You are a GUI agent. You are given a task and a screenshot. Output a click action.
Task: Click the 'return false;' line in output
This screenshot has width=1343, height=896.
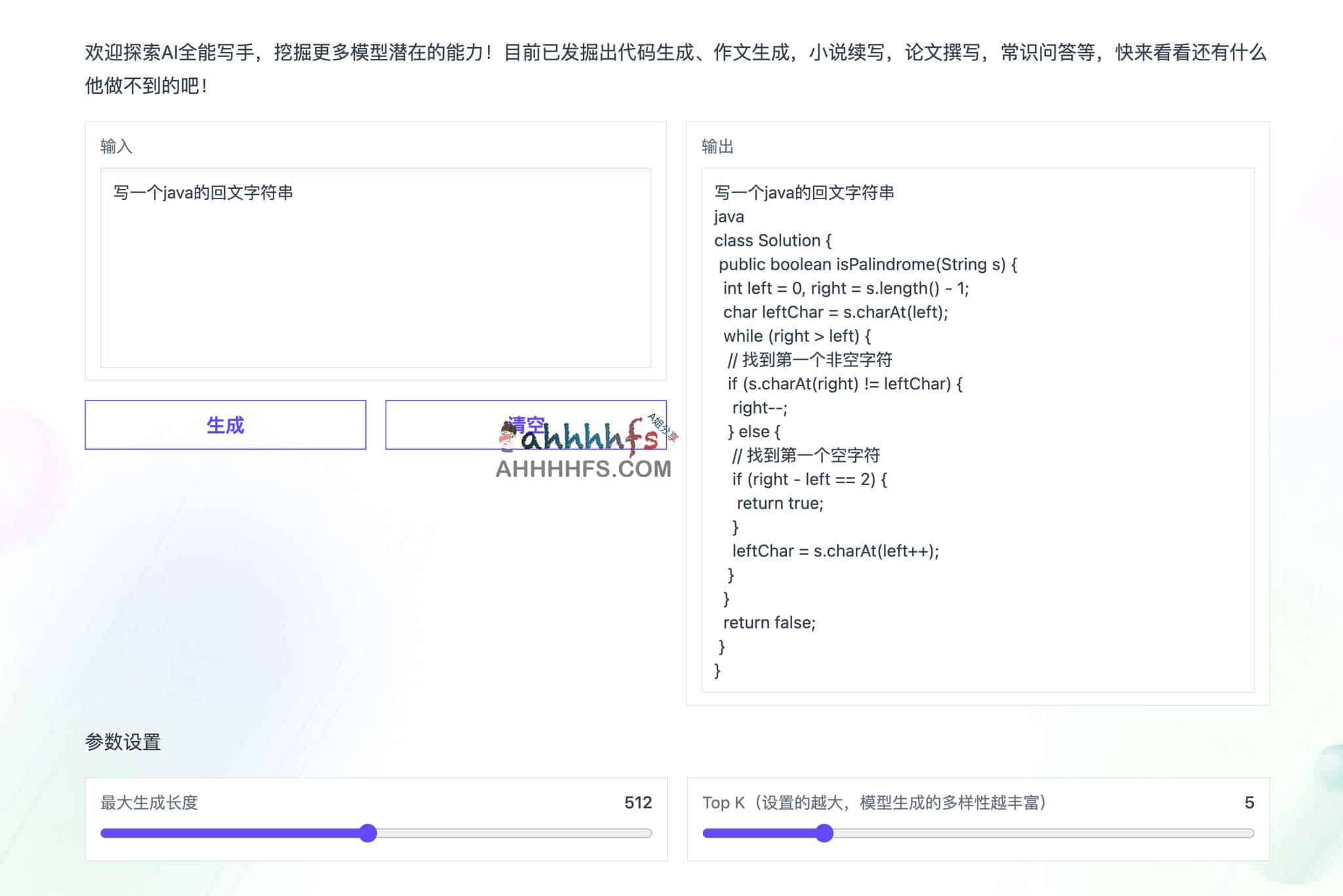[769, 623]
